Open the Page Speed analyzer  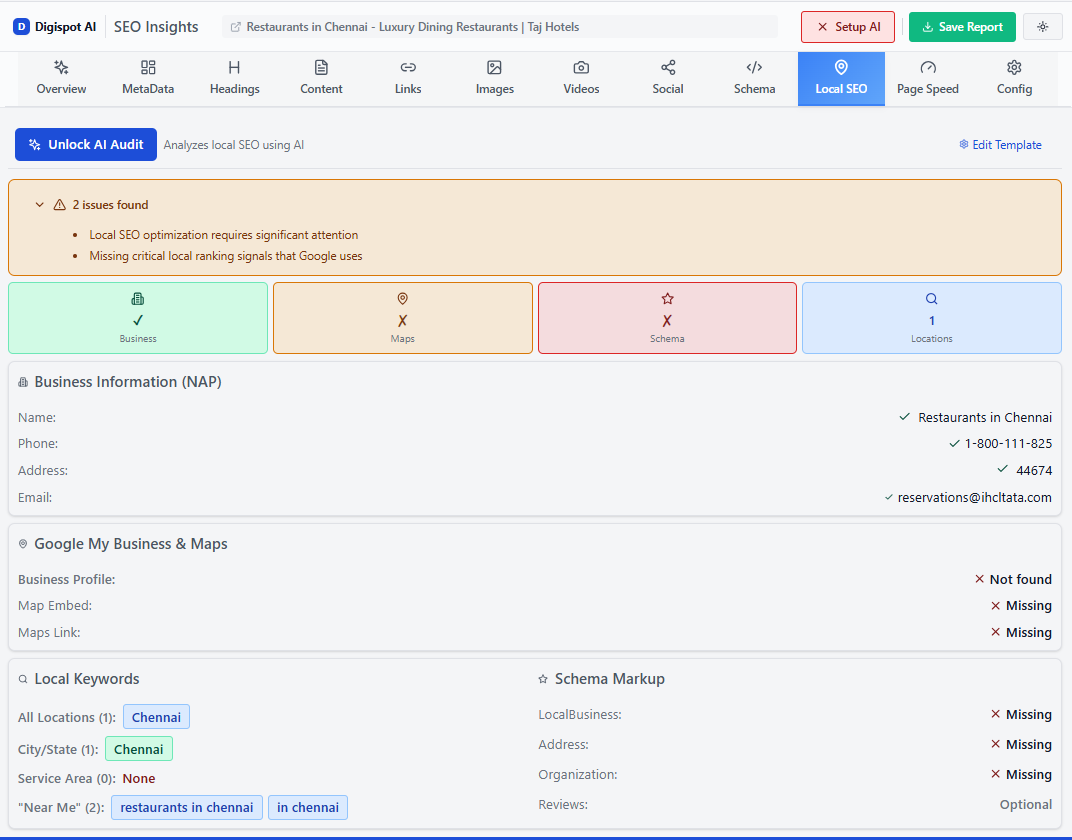point(927,77)
